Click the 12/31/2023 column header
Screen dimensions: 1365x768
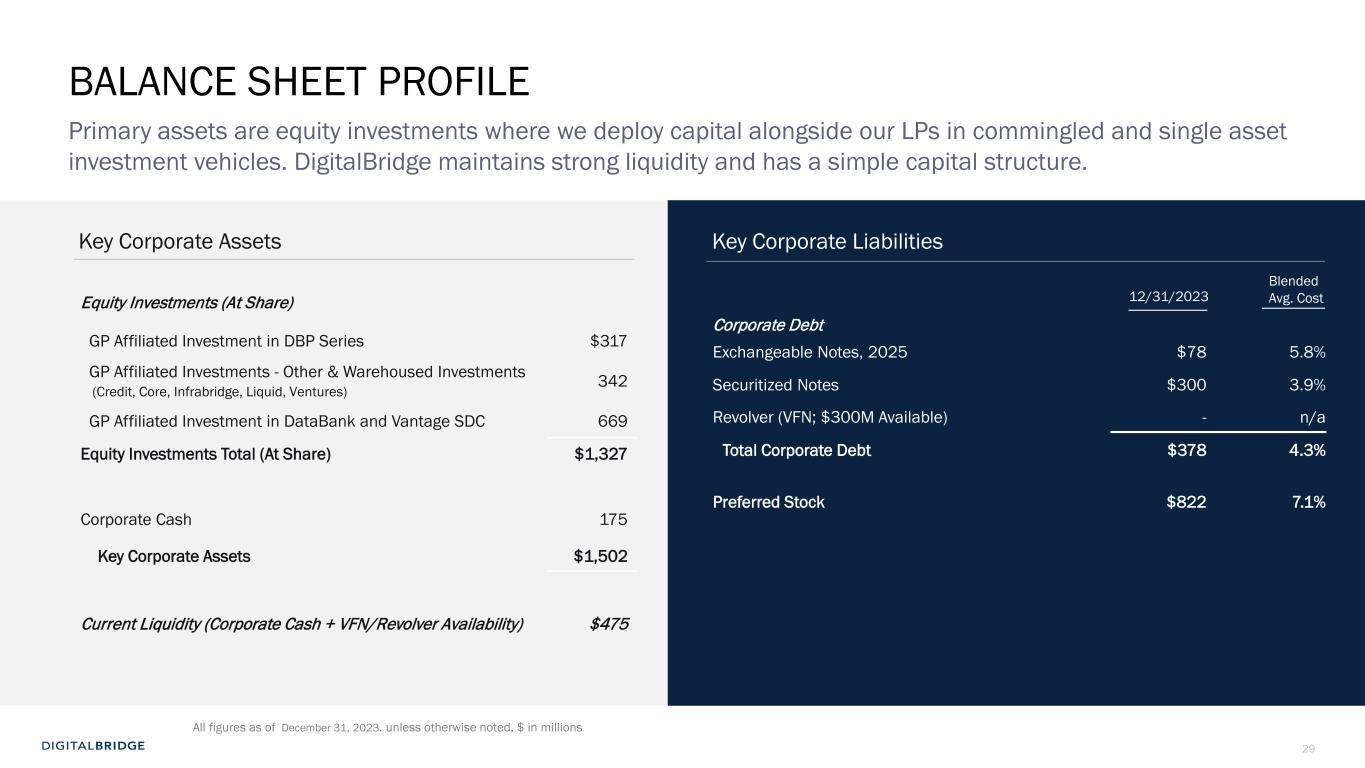point(1168,296)
